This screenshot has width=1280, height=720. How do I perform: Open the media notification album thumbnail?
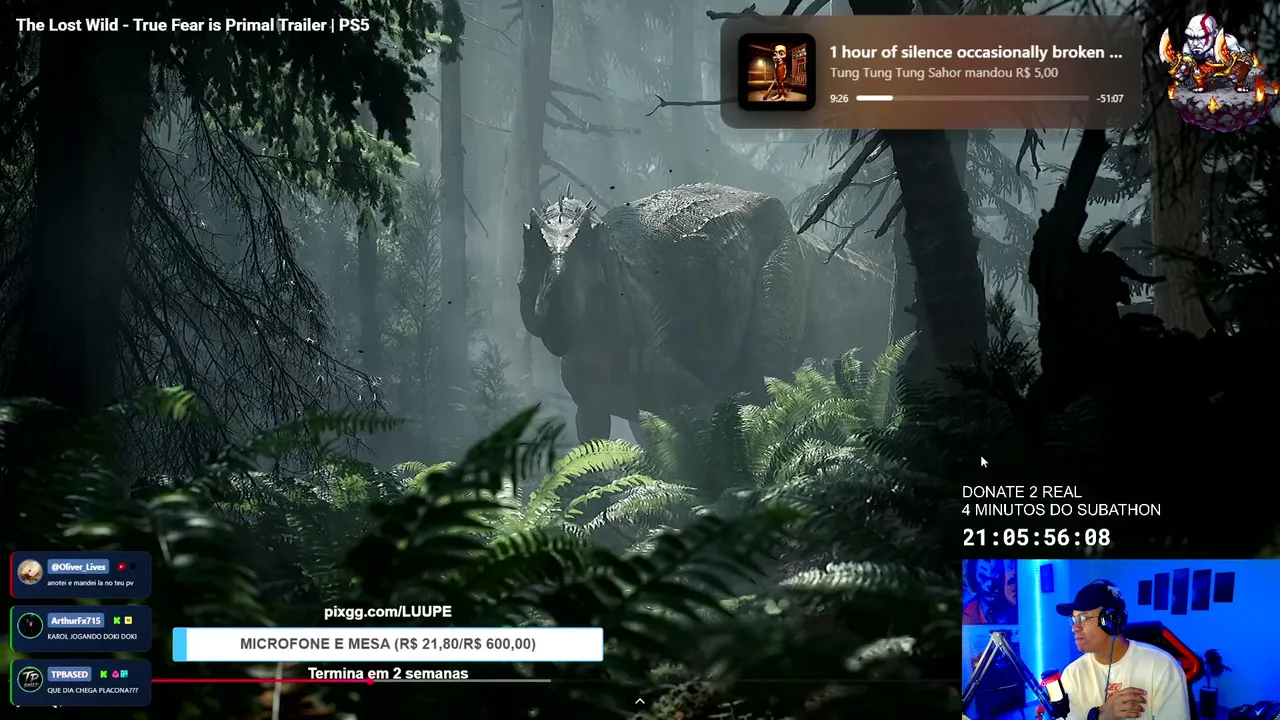777,72
